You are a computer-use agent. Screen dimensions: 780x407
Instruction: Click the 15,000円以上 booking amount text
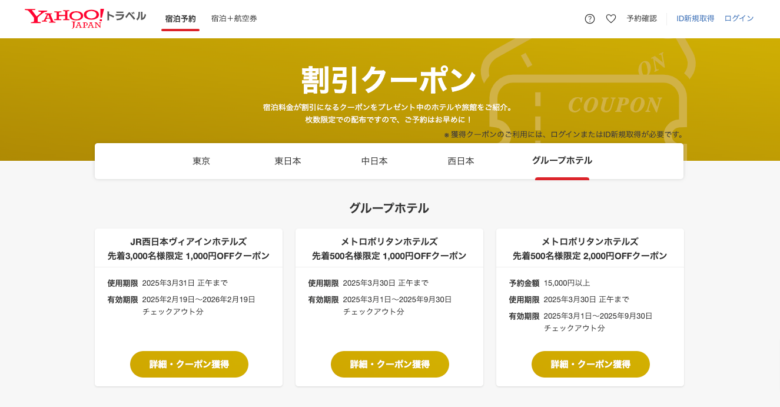pos(567,283)
